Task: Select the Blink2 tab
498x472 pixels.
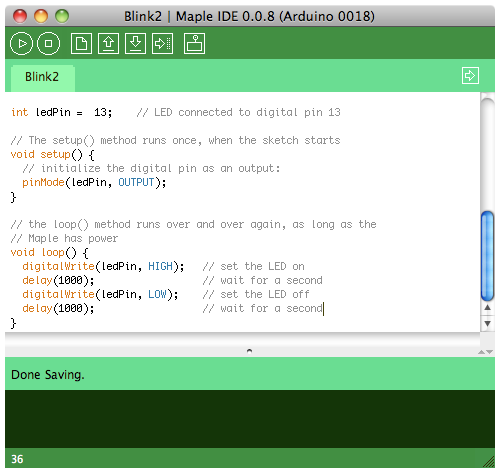Action: point(42,78)
